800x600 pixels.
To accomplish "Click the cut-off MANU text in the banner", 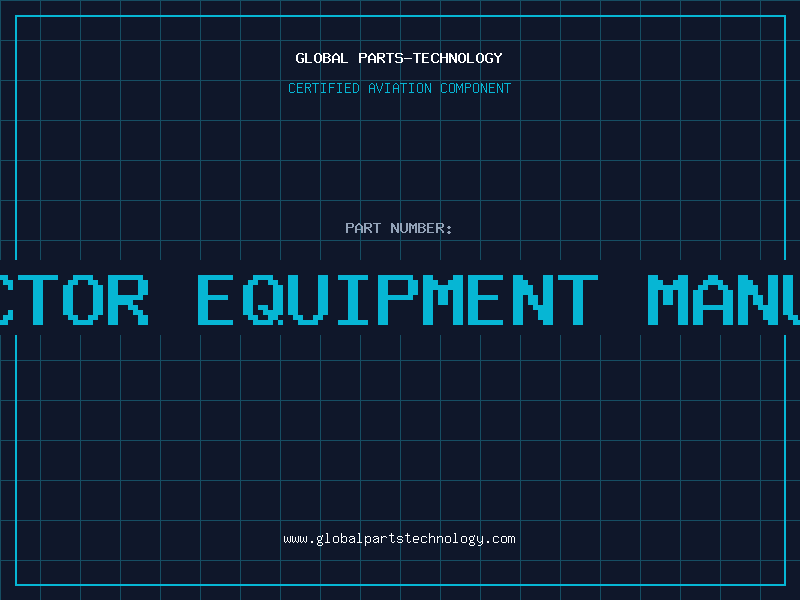I will (x=723, y=300).
